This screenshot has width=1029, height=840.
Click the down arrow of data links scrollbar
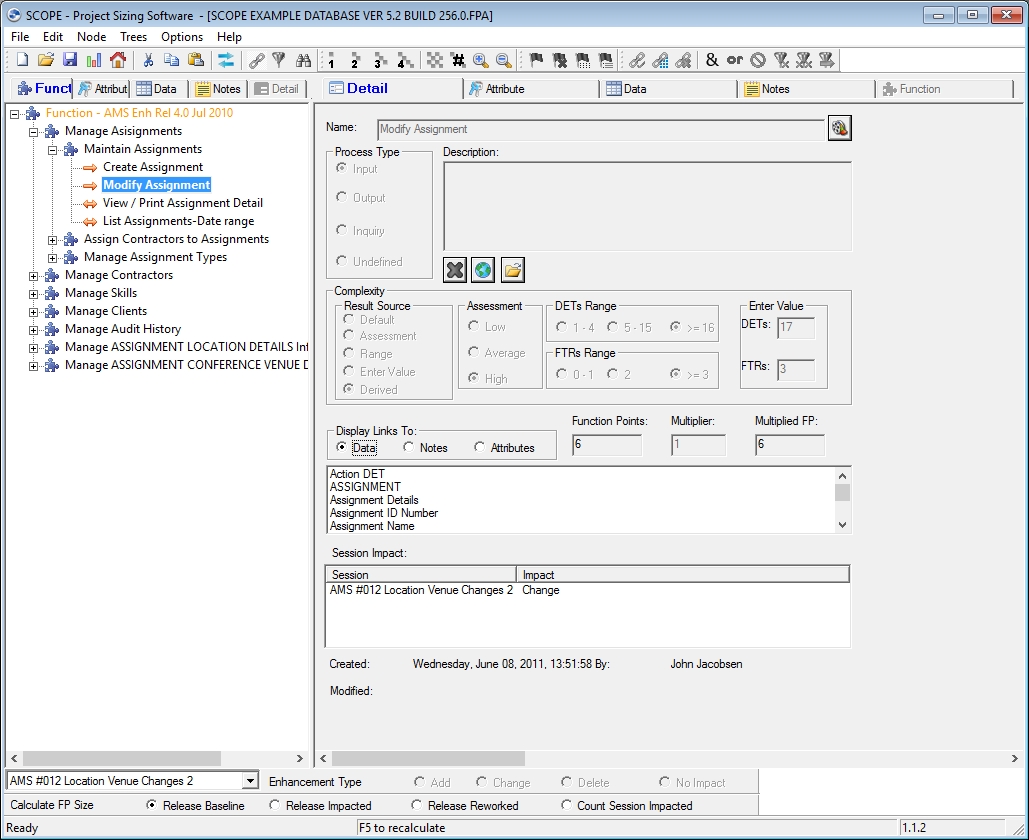[842, 525]
